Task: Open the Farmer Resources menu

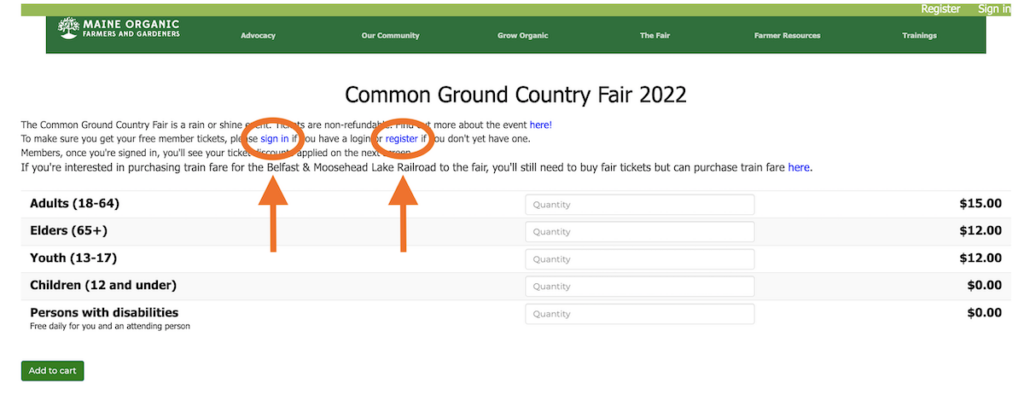Action: pos(787,36)
